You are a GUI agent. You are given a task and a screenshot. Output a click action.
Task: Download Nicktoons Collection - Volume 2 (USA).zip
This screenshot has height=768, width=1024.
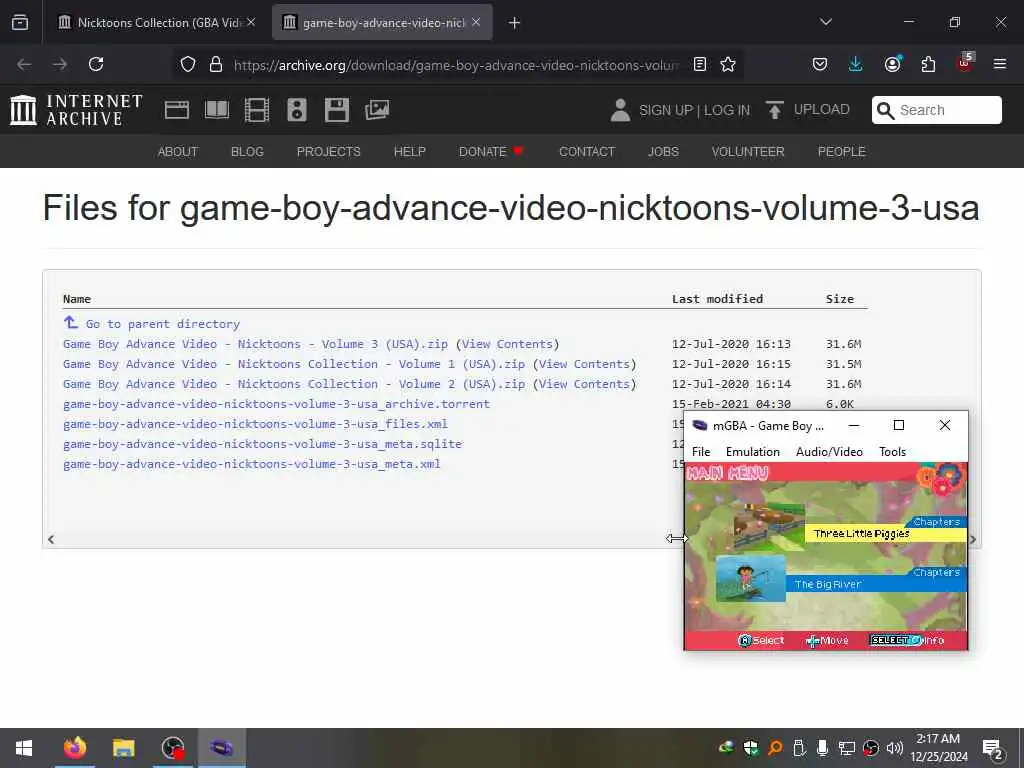[294, 384]
